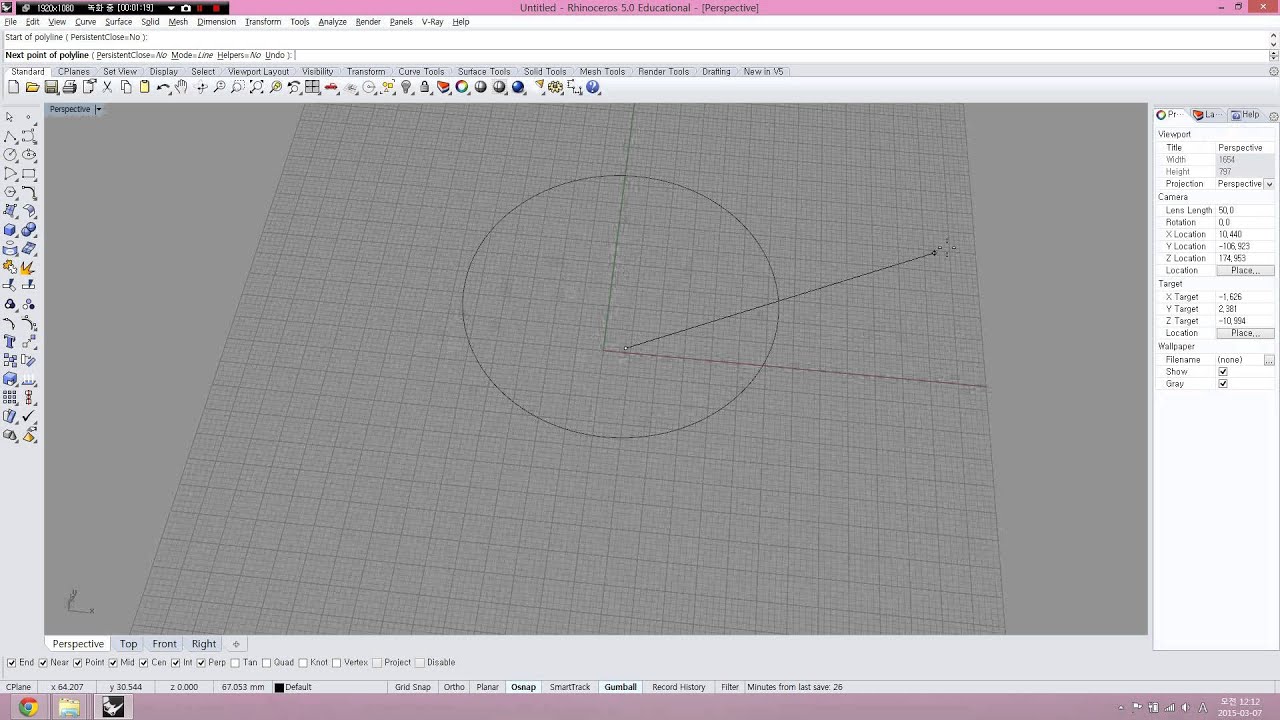This screenshot has height=720, width=1280.
Task: Select the Pan hand tool
Action: tap(181, 88)
